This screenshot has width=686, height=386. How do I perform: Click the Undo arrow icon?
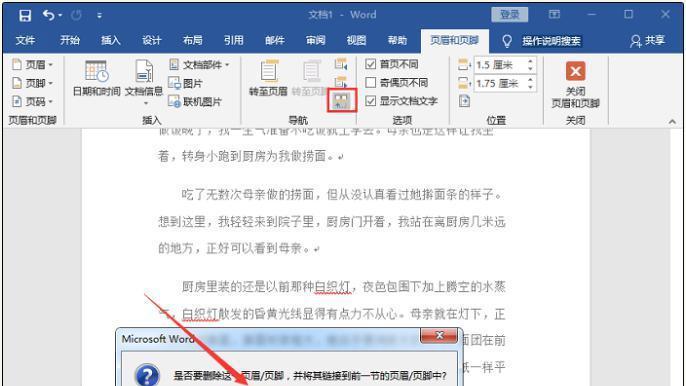tap(48, 15)
